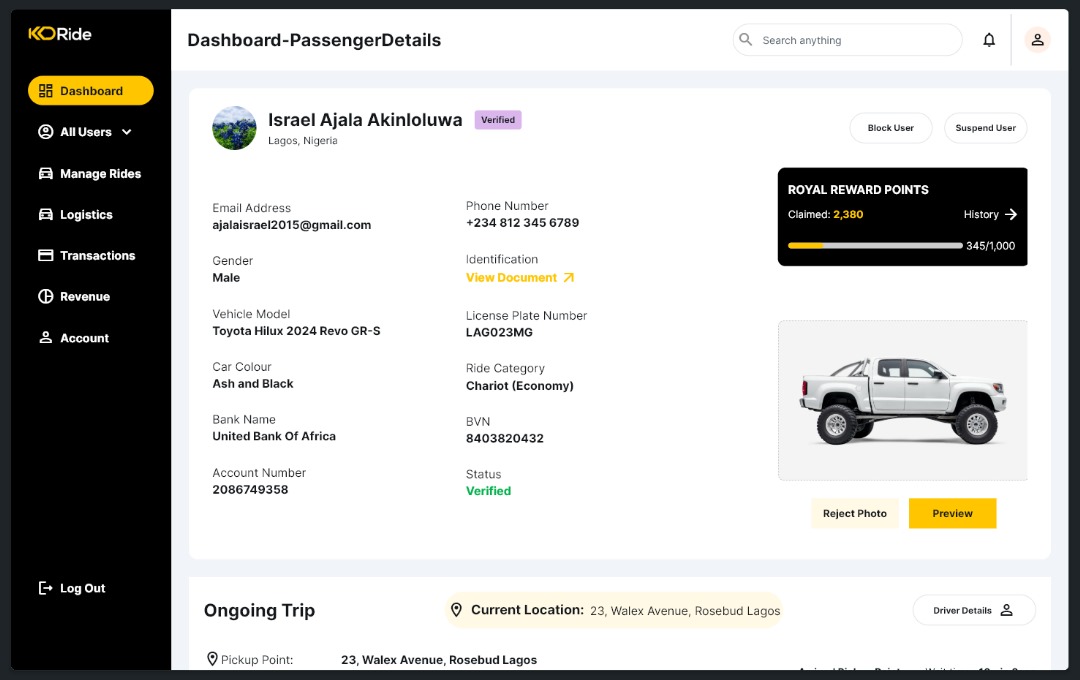Open History via the arrow in reward points
The width and height of the screenshot is (1080, 680).
click(1010, 214)
